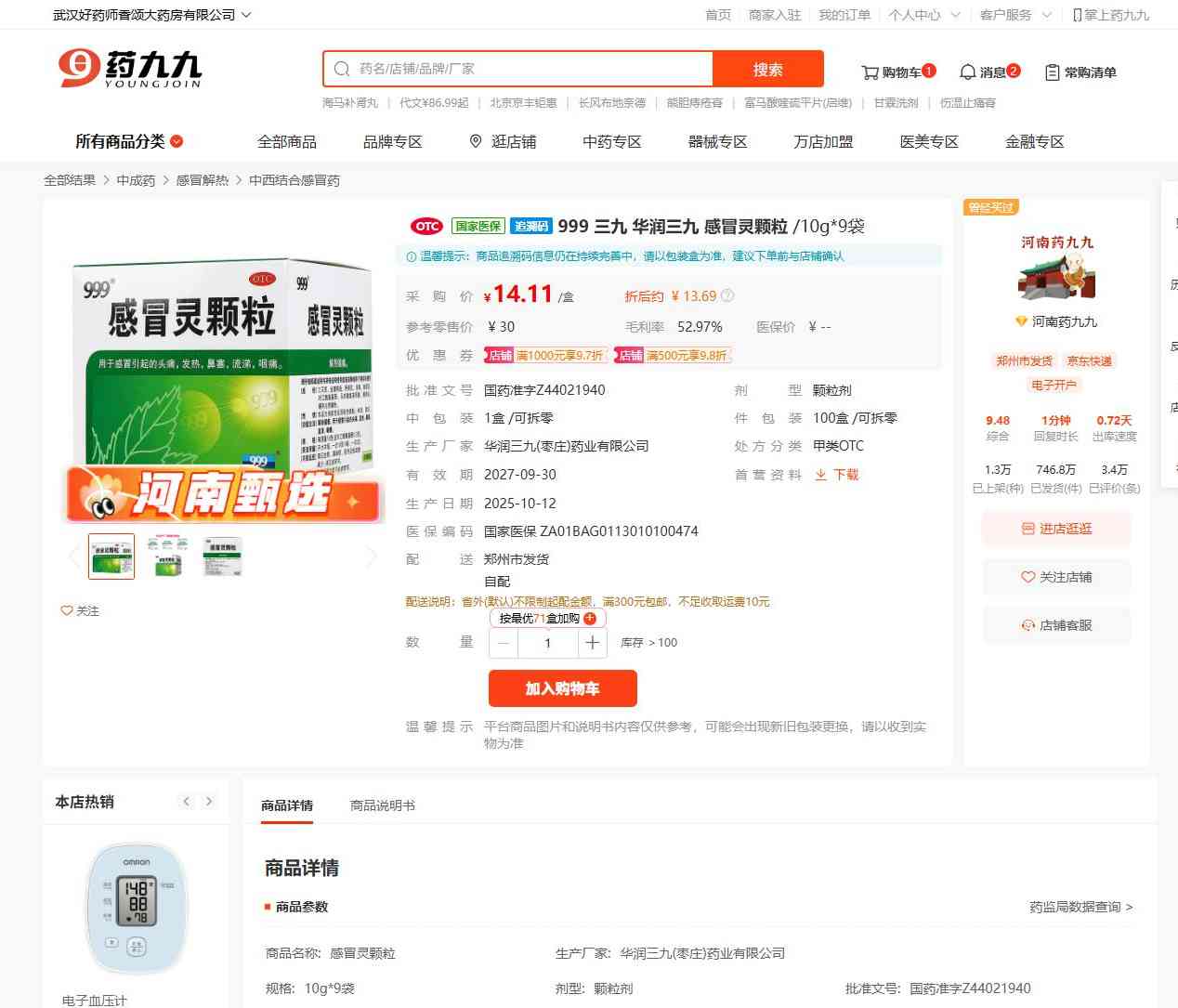Screen dimensions: 1178x1008
Task: Switch to the 商品说明书 tab
Action: click(x=382, y=805)
